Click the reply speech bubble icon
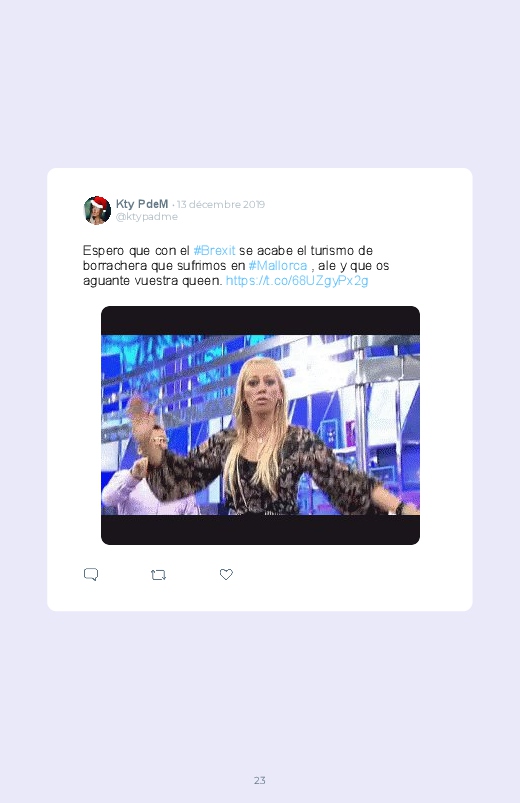This screenshot has height=803, width=520. tap(91, 574)
